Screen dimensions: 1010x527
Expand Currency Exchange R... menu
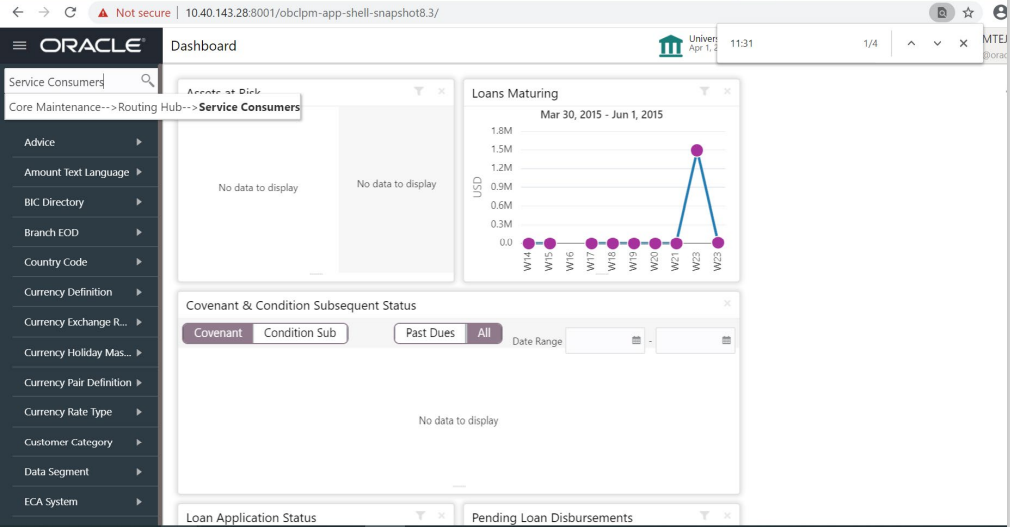pos(84,322)
